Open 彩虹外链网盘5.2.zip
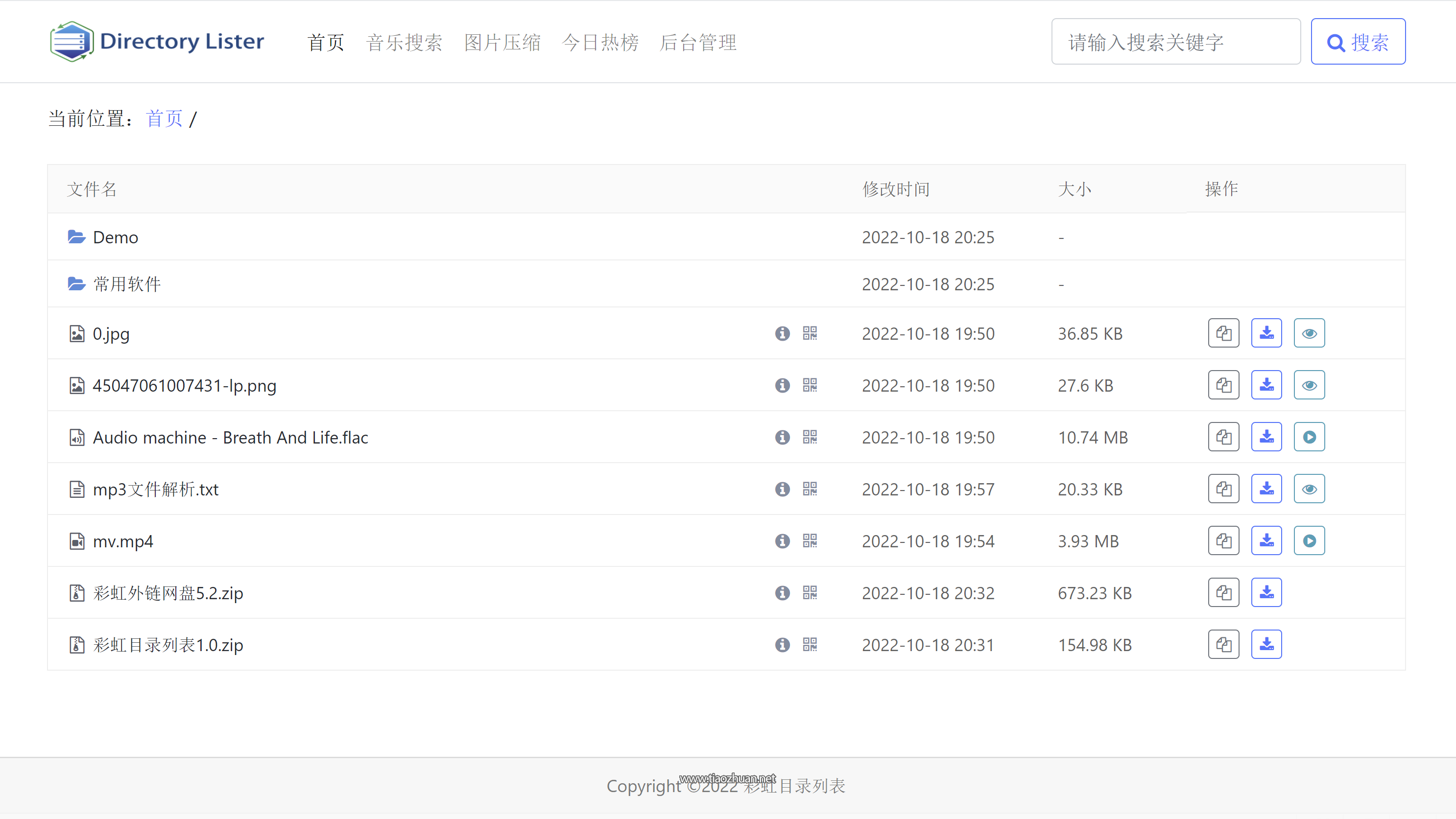 click(168, 594)
